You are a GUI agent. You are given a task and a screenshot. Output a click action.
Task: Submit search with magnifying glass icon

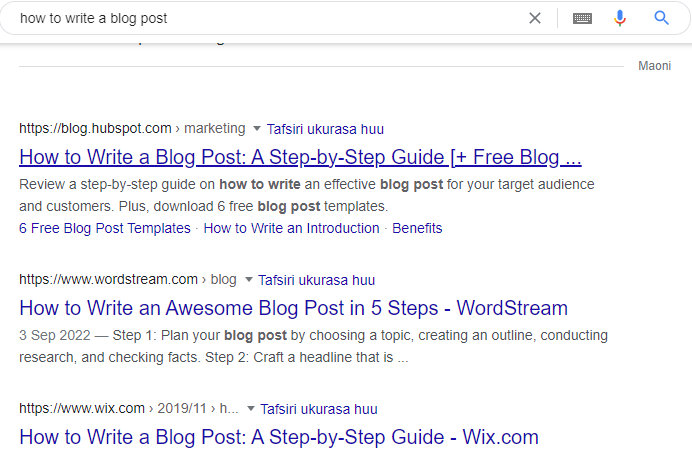(x=661, y=18)
